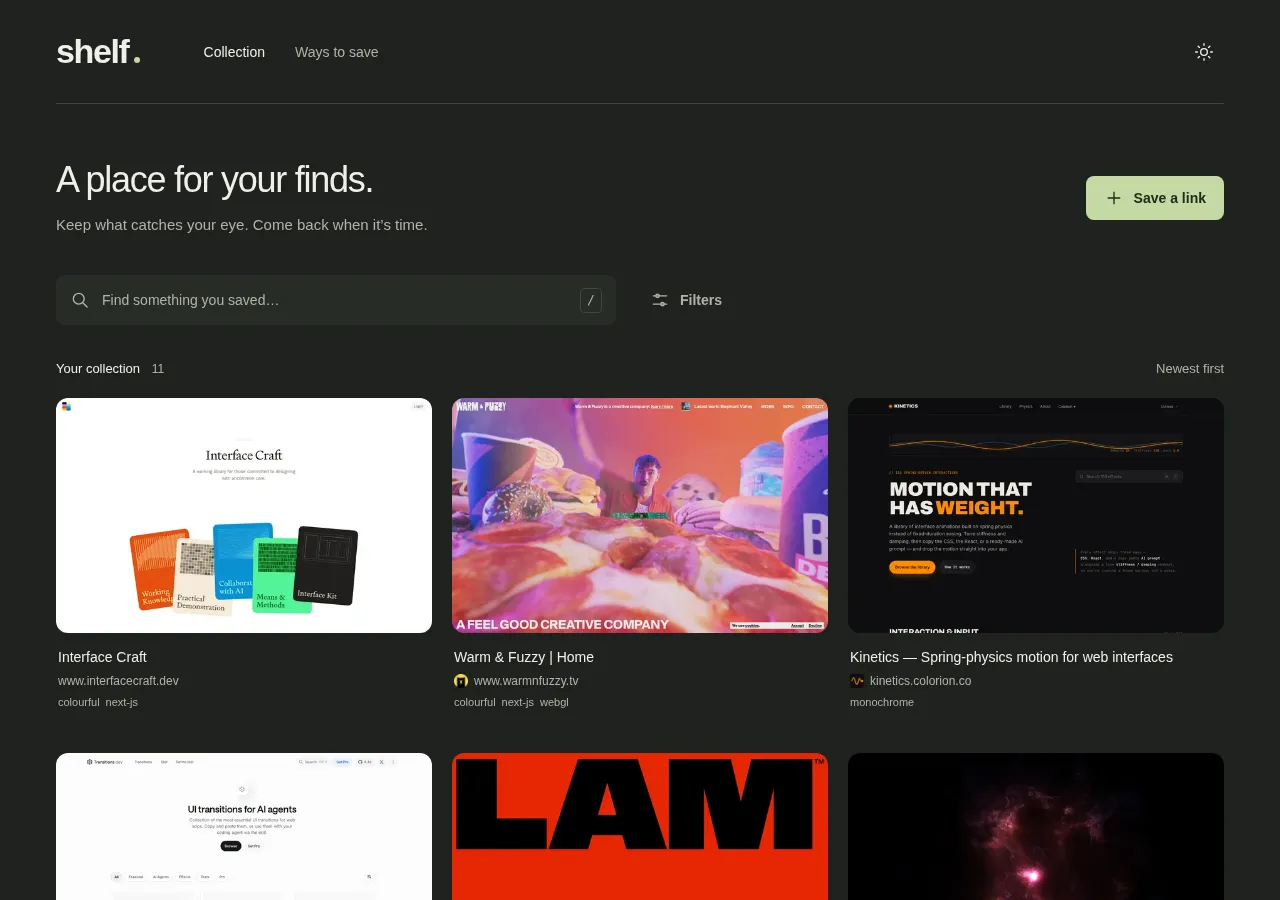
Task: Click the Interface Craft title
Action: [x=102, y=657]
